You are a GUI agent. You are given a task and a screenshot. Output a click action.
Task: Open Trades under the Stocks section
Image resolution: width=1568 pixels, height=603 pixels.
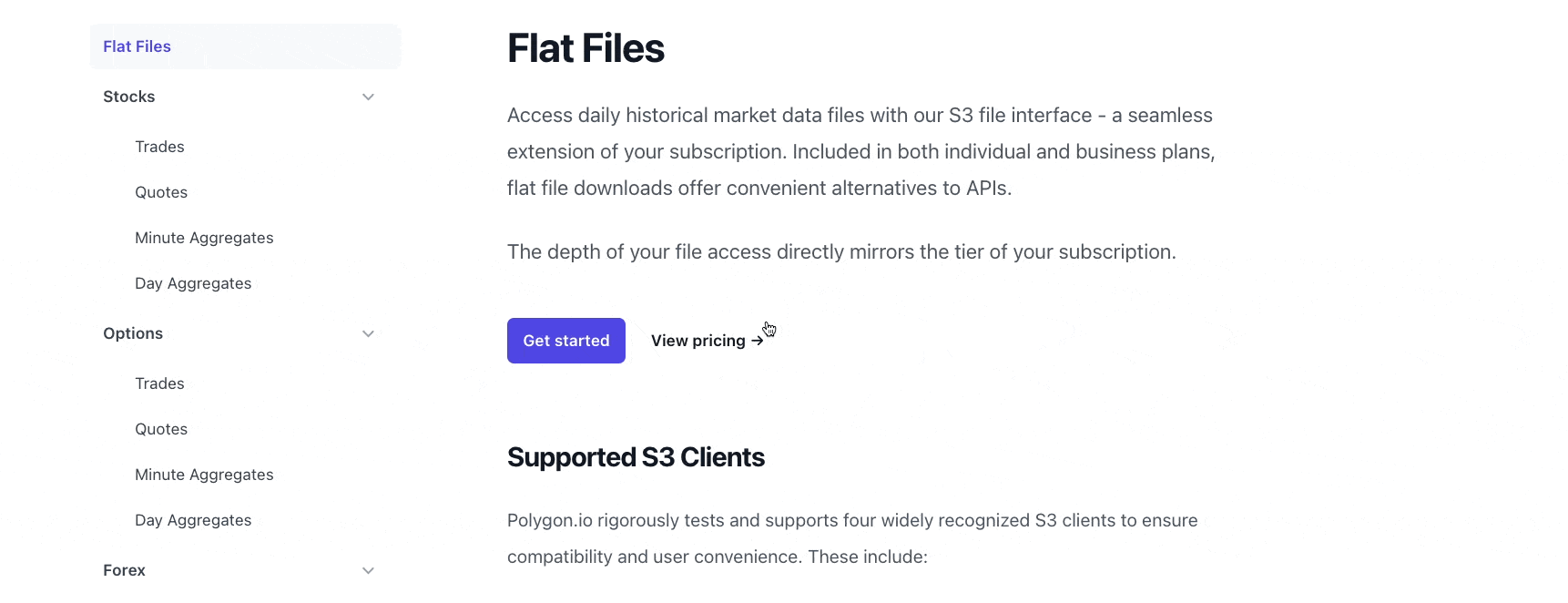(159, 147)
